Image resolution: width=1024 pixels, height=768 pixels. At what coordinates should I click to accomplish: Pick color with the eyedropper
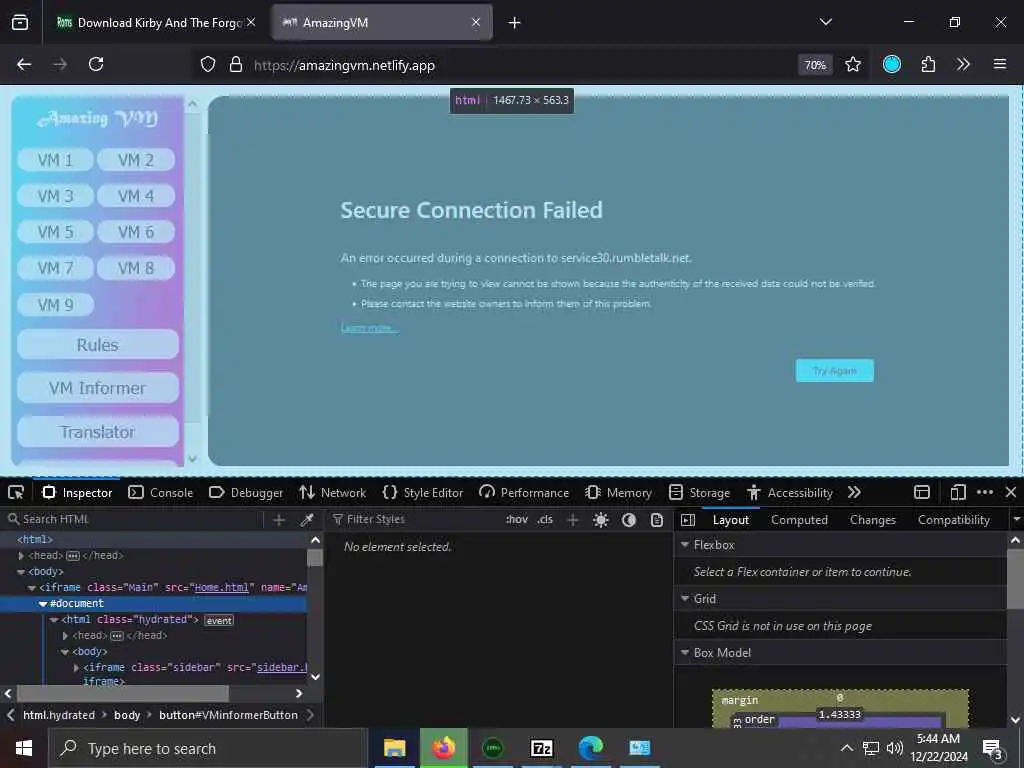point(306,520)
